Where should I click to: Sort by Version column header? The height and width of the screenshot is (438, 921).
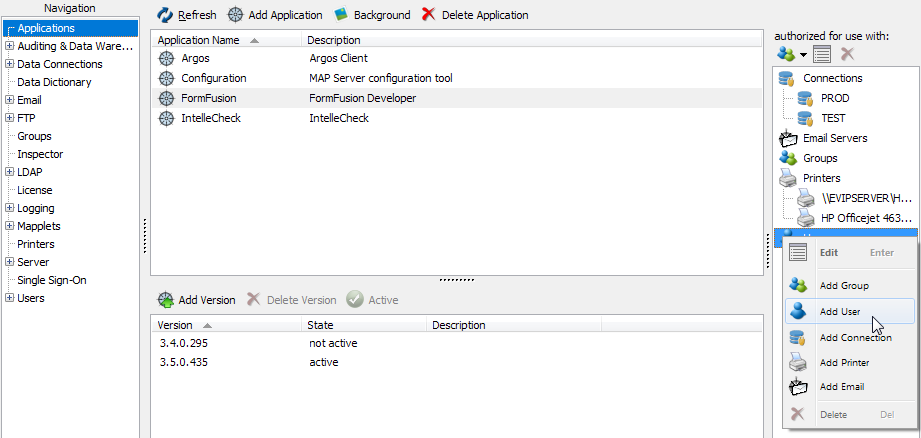pos(226,325)
